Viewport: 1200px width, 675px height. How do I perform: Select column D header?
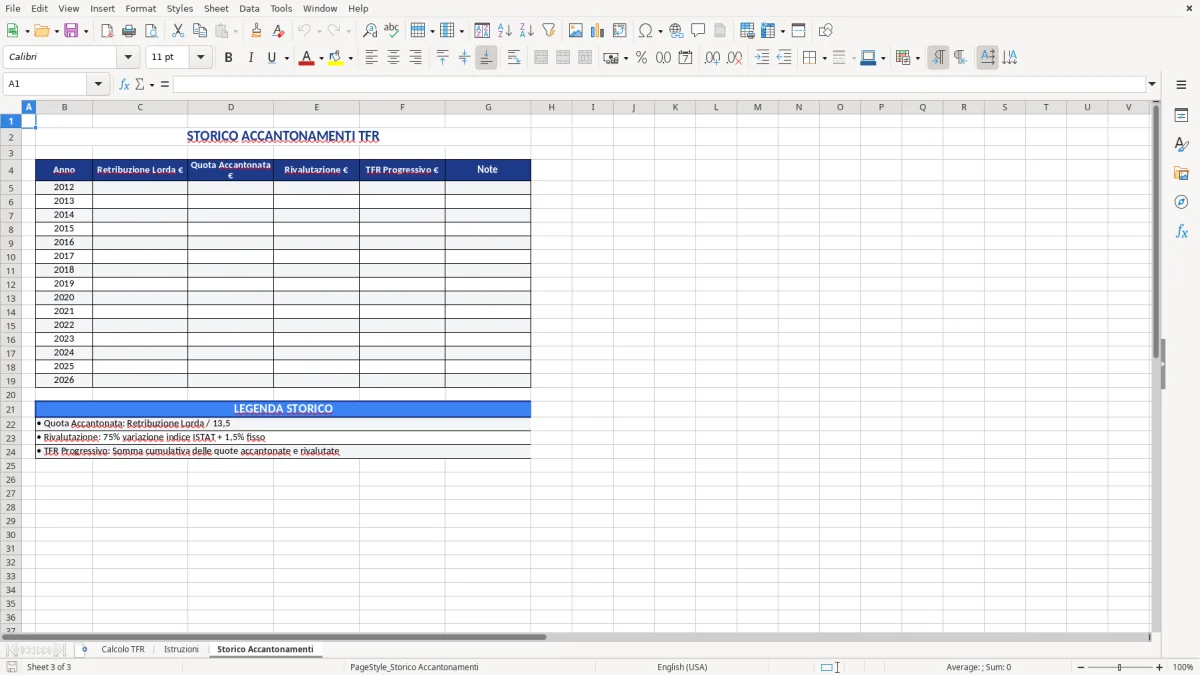[230, 107]
